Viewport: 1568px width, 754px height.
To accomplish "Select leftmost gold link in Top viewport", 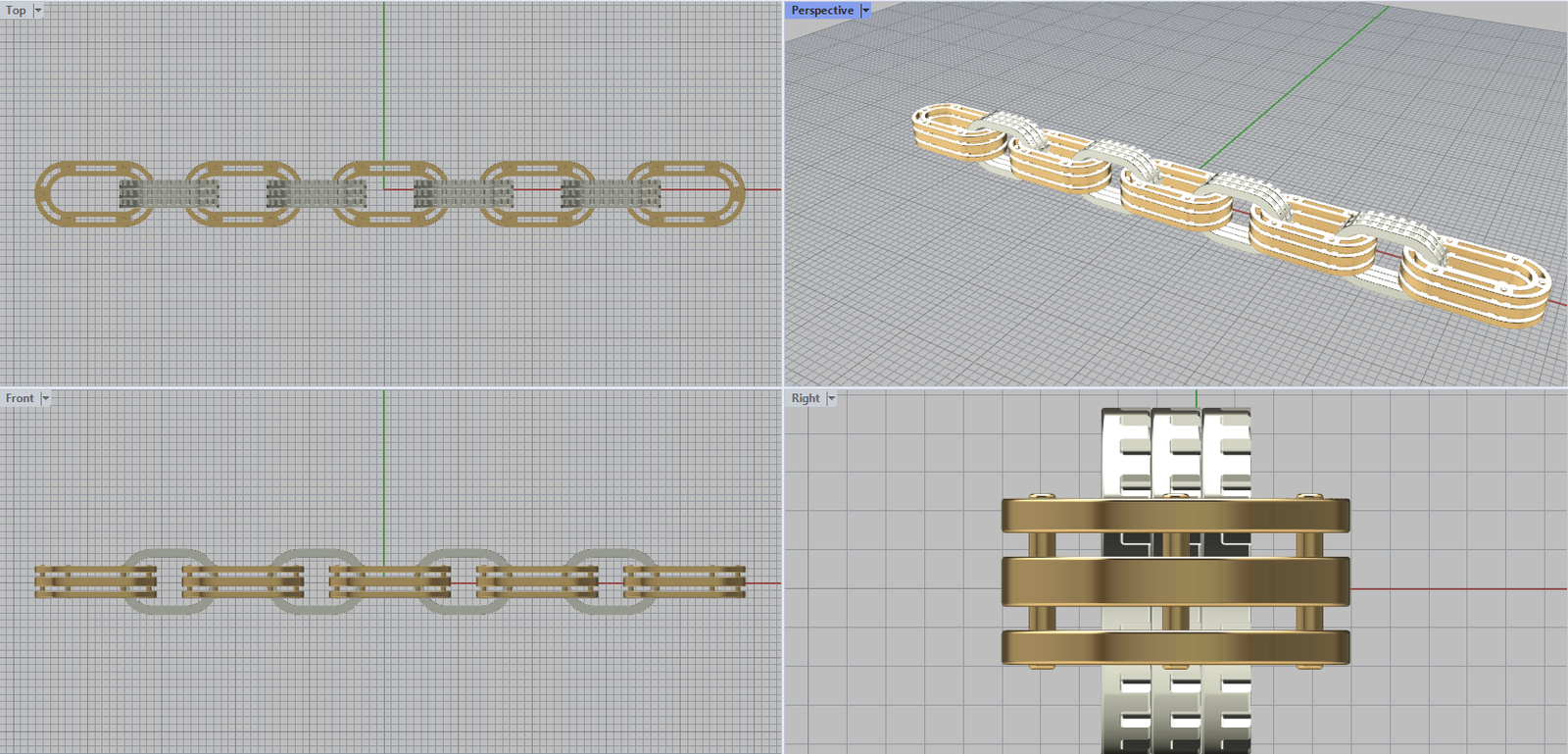I will click(x=44, y=193).
